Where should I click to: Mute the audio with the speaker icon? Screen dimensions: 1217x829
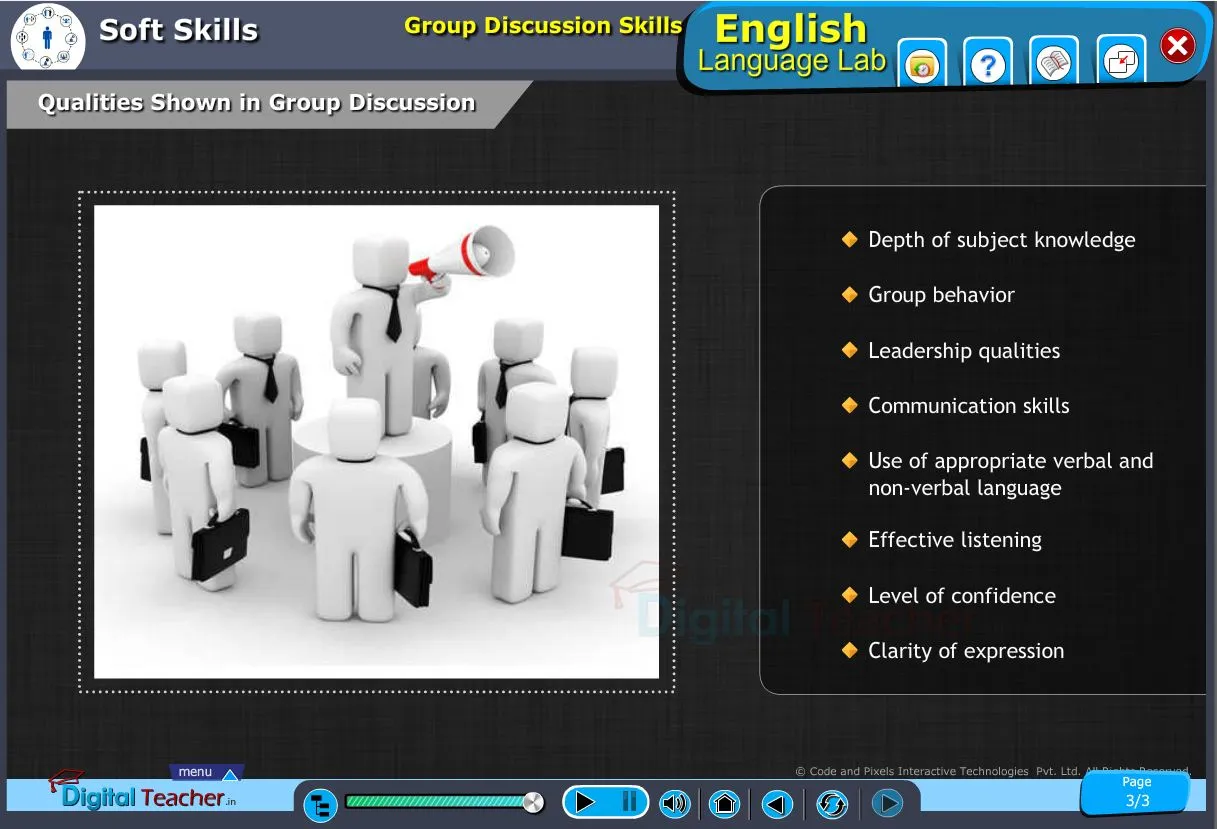(x=675, y=803)
